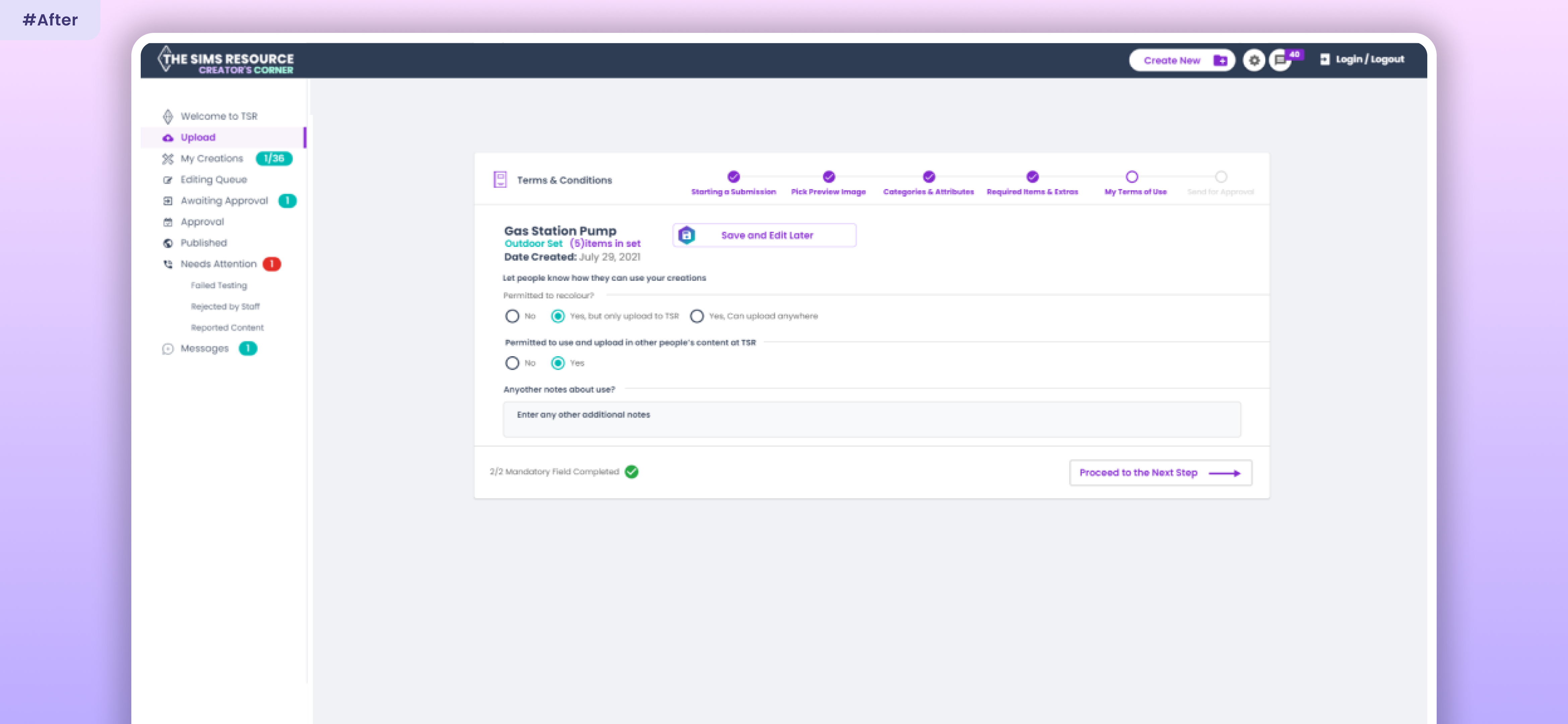Choose No for use in others' content

click(512, 363)
